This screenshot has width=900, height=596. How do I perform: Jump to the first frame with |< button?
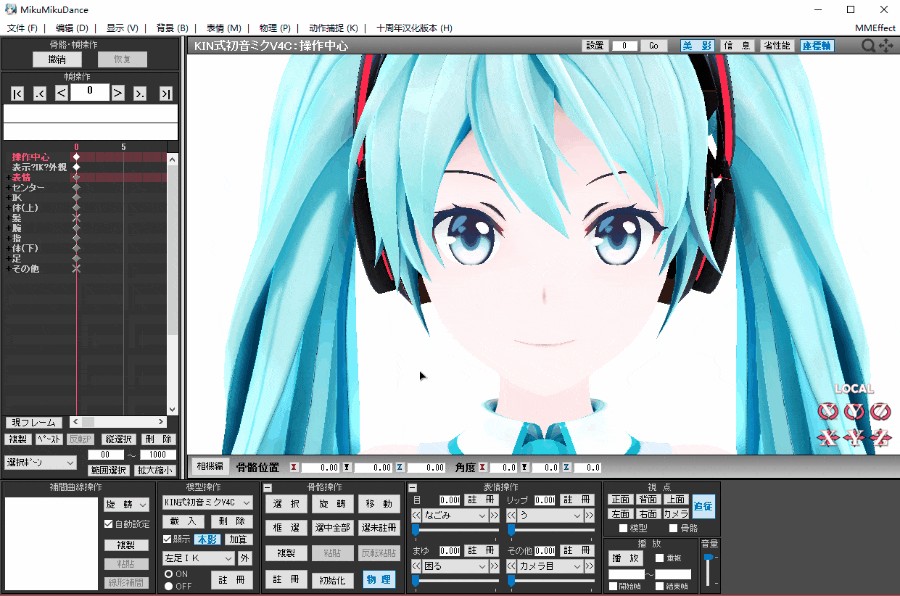(17, 94)
